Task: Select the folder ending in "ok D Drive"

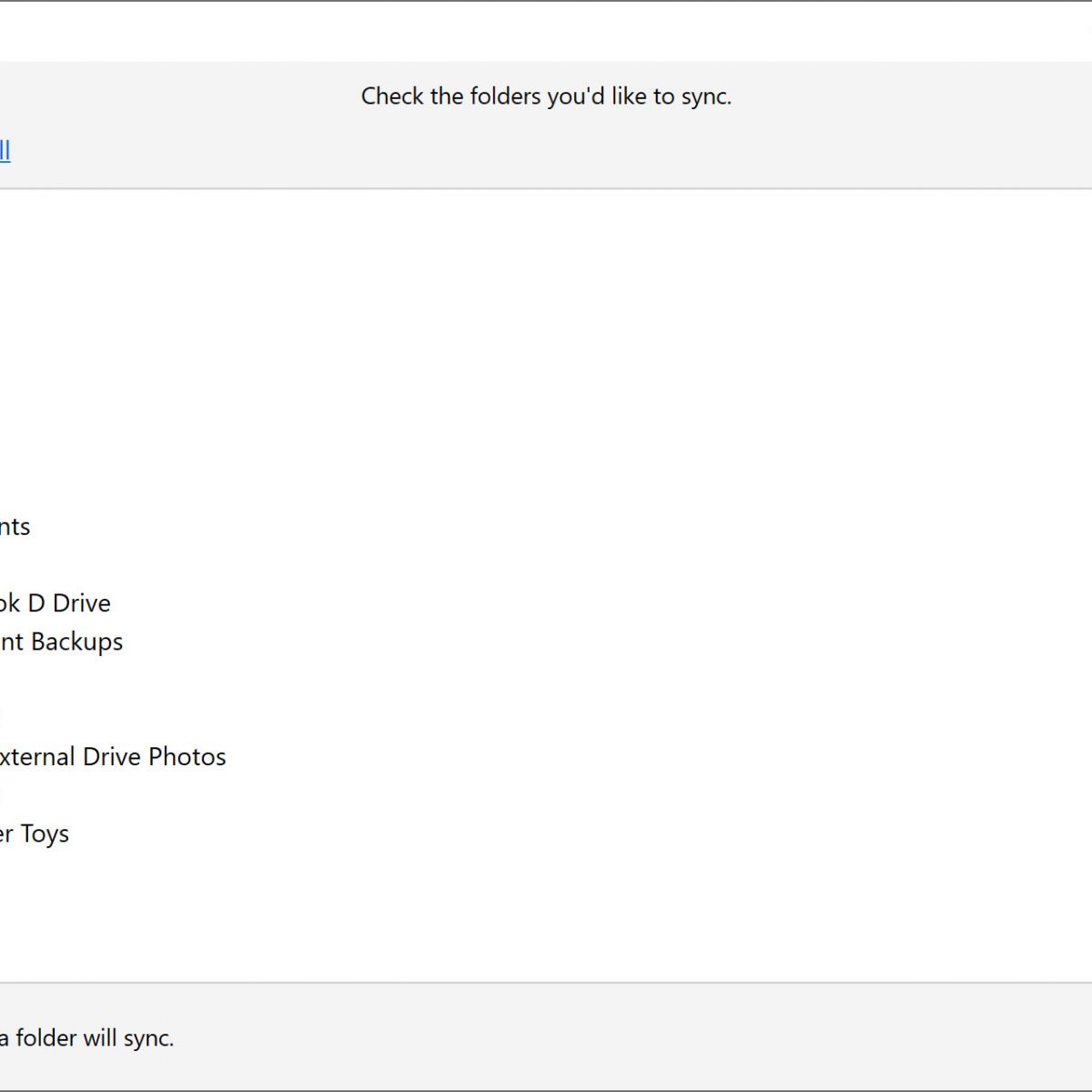Action: pos(56,603)
